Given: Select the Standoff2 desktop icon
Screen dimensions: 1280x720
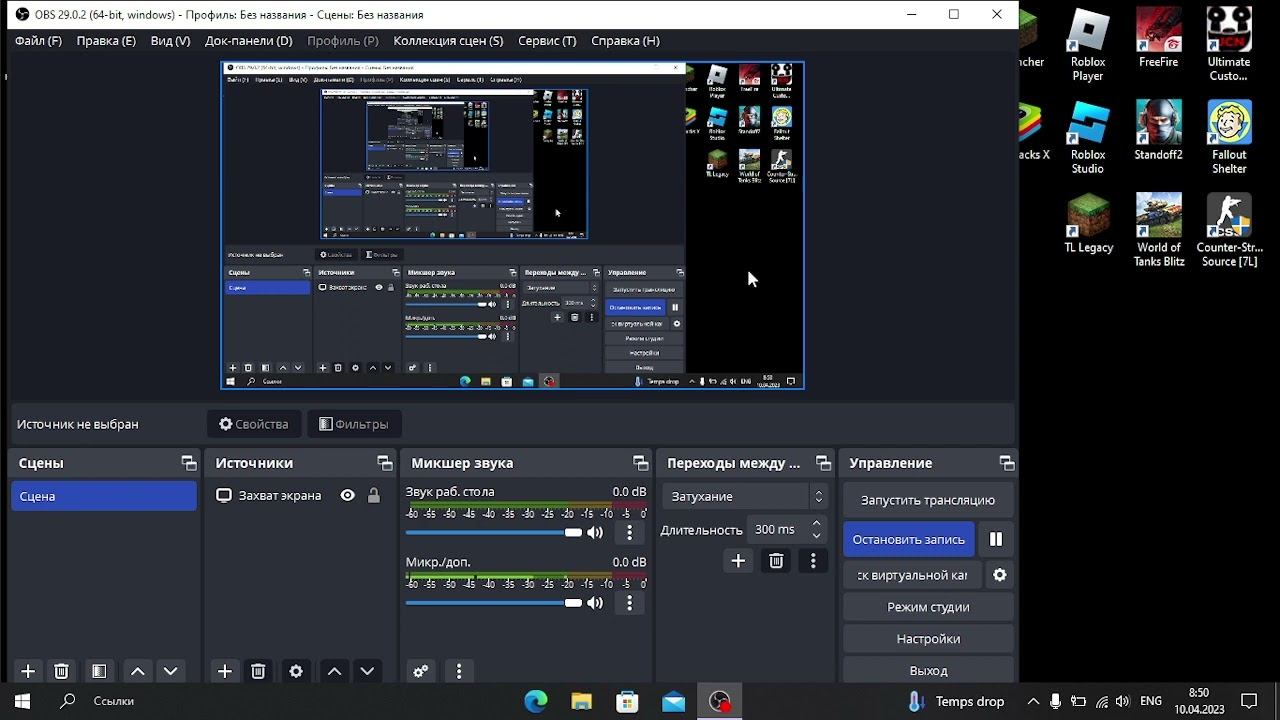Looking at the screenshot, I should 1159,131.
